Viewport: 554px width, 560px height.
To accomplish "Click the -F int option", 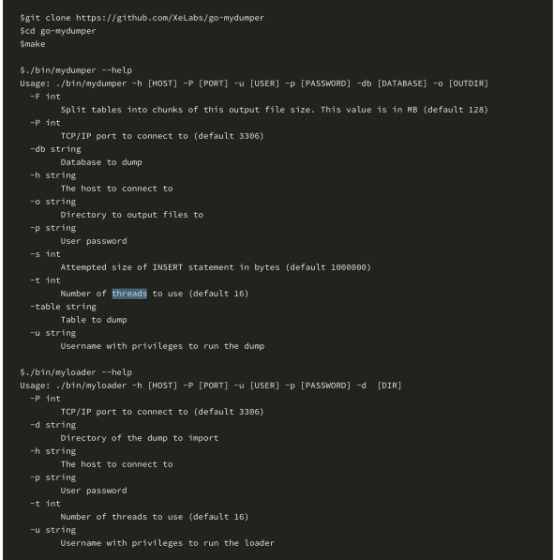I will pos(45,97).
